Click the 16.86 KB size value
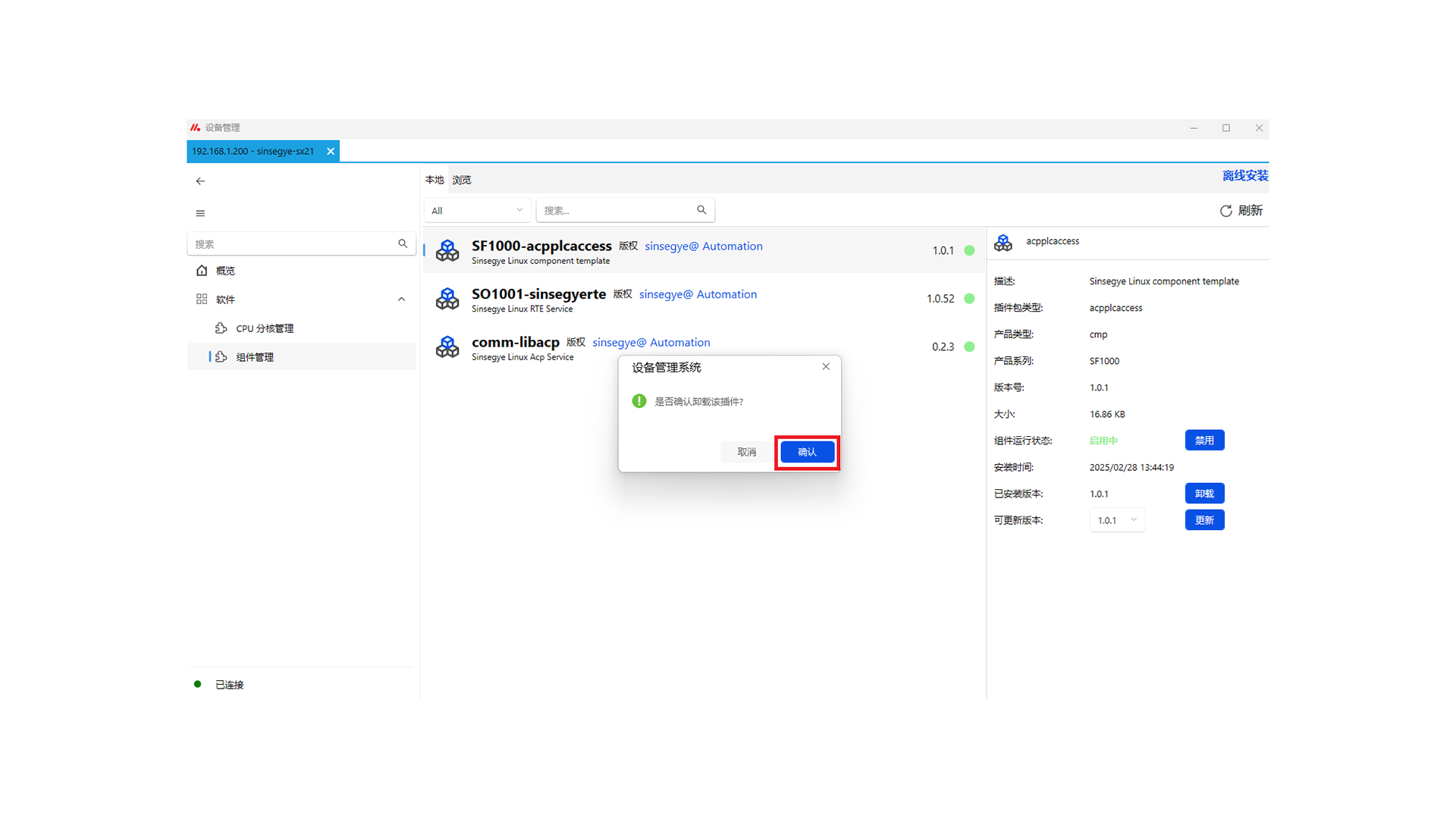1456x819 pixels. 1107,415
